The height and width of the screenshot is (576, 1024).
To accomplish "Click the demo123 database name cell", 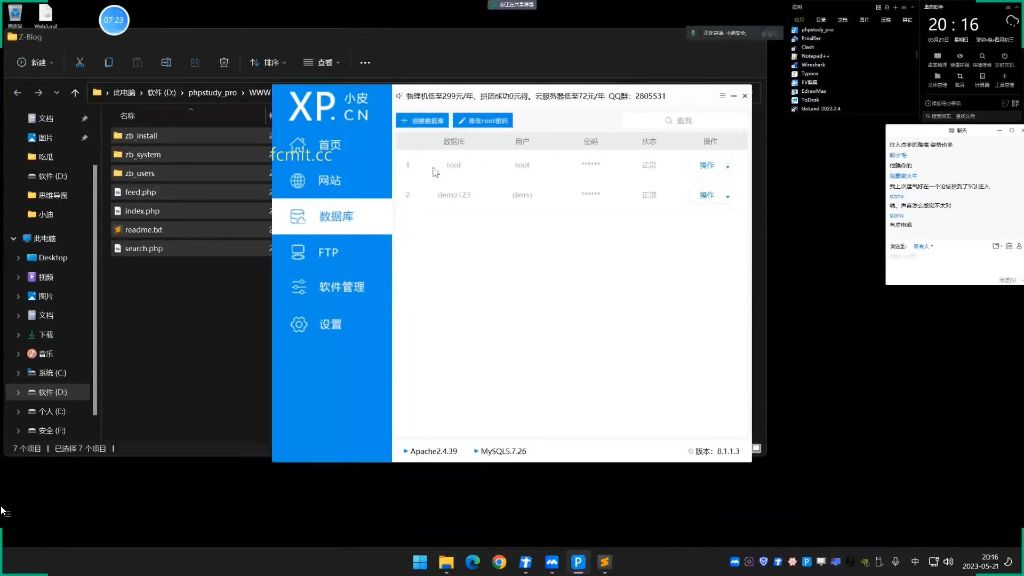I will [x=454, y=195].
